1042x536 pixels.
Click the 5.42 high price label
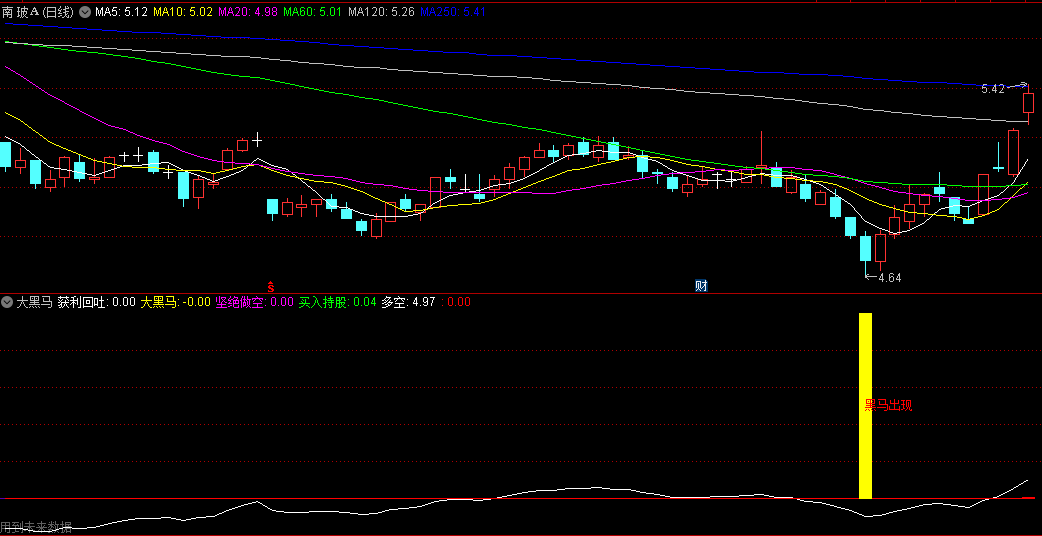[993, 89]
